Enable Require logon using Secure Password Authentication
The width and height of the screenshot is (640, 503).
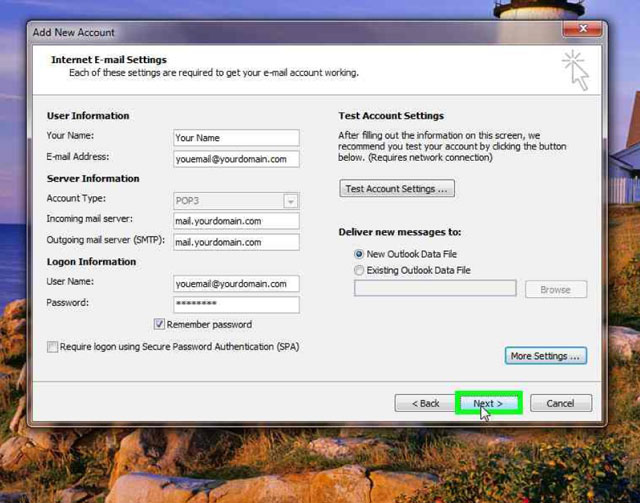52,347
